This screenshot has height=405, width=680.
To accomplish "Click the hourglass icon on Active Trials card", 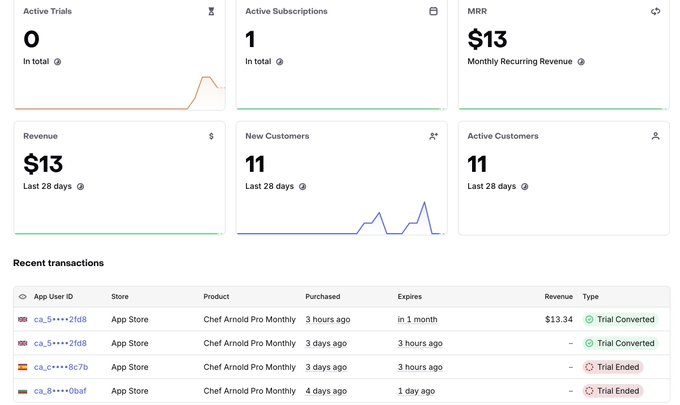I will coord(211,11).
